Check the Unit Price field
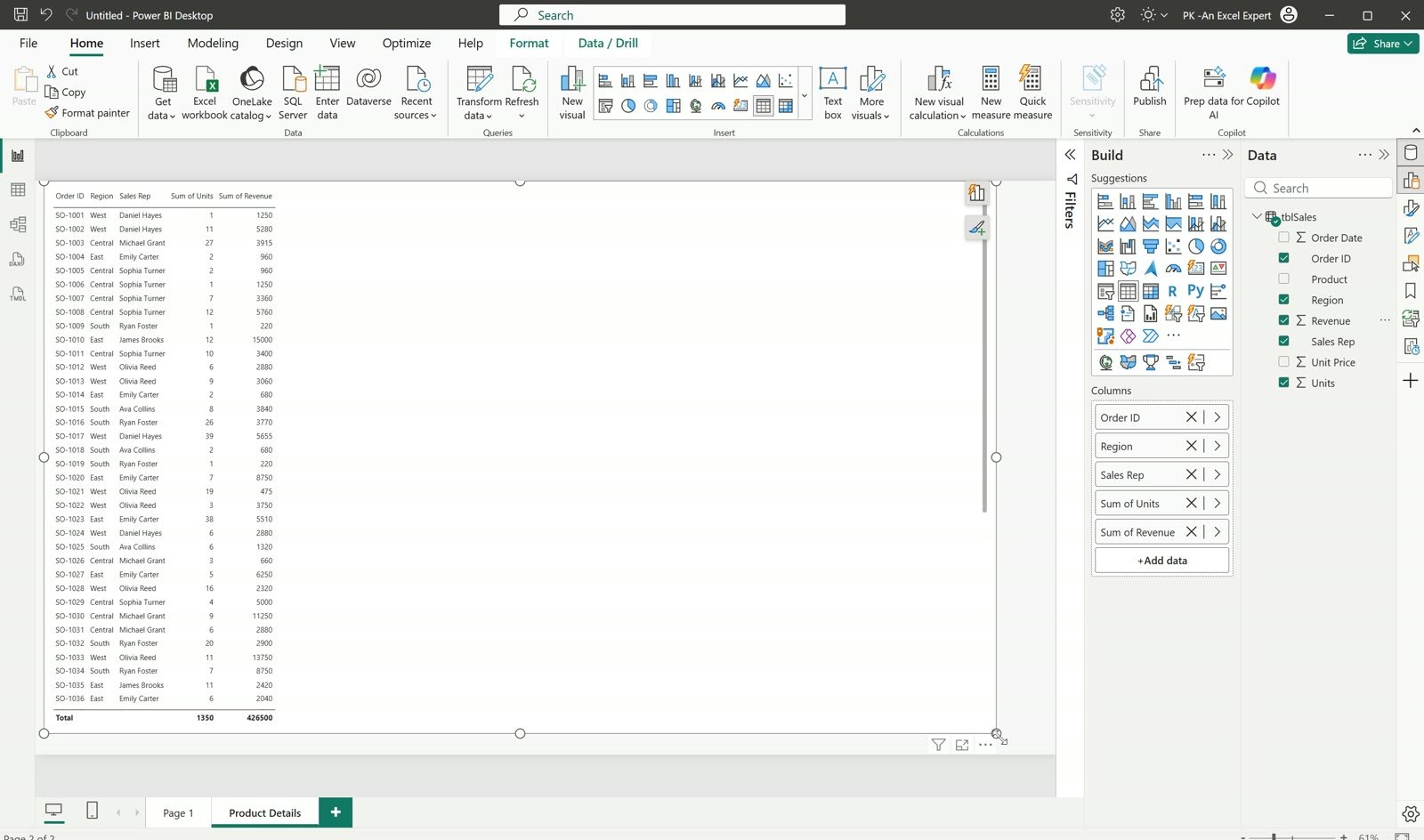Image resolution: width=1424 pixels, height=840 pixels. [x=1283, y=362]
